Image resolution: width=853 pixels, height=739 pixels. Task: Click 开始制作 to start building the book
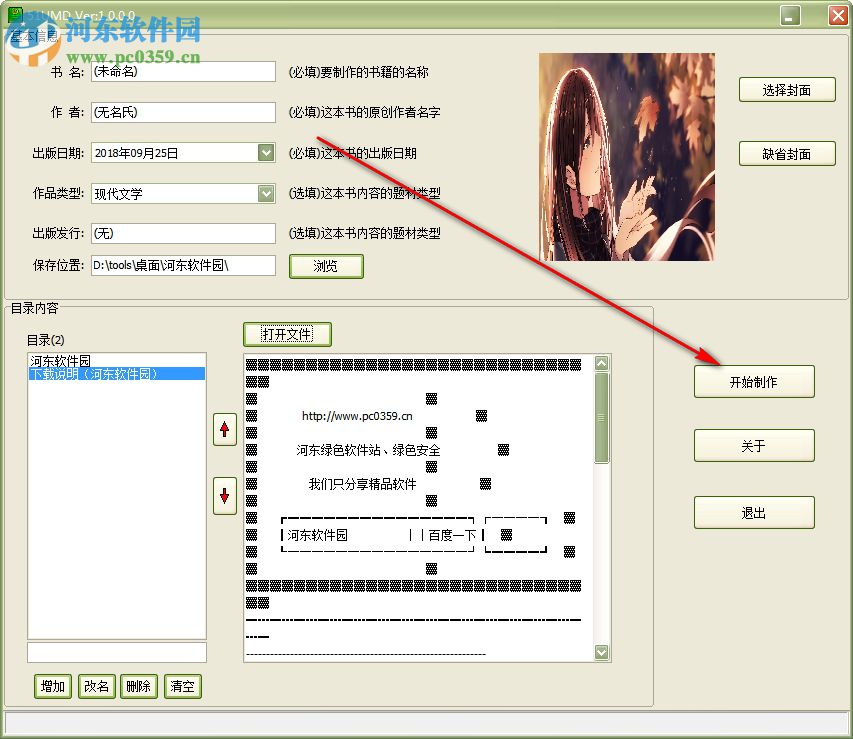(x=753, y=381)
